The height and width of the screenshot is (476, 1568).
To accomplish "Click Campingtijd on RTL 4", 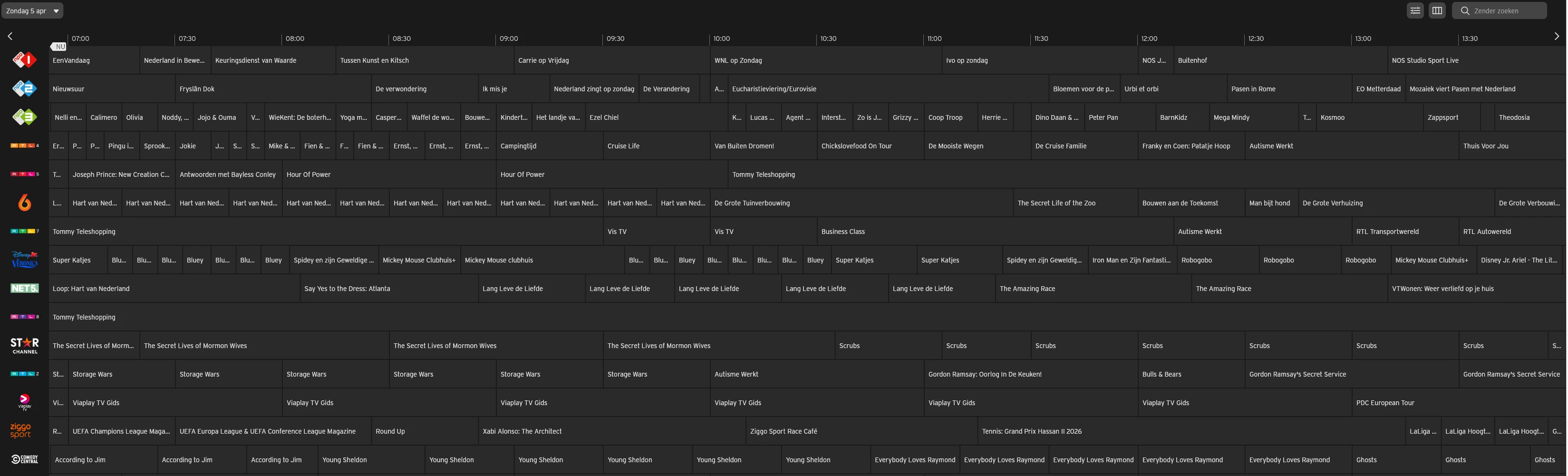I will 550,146.
